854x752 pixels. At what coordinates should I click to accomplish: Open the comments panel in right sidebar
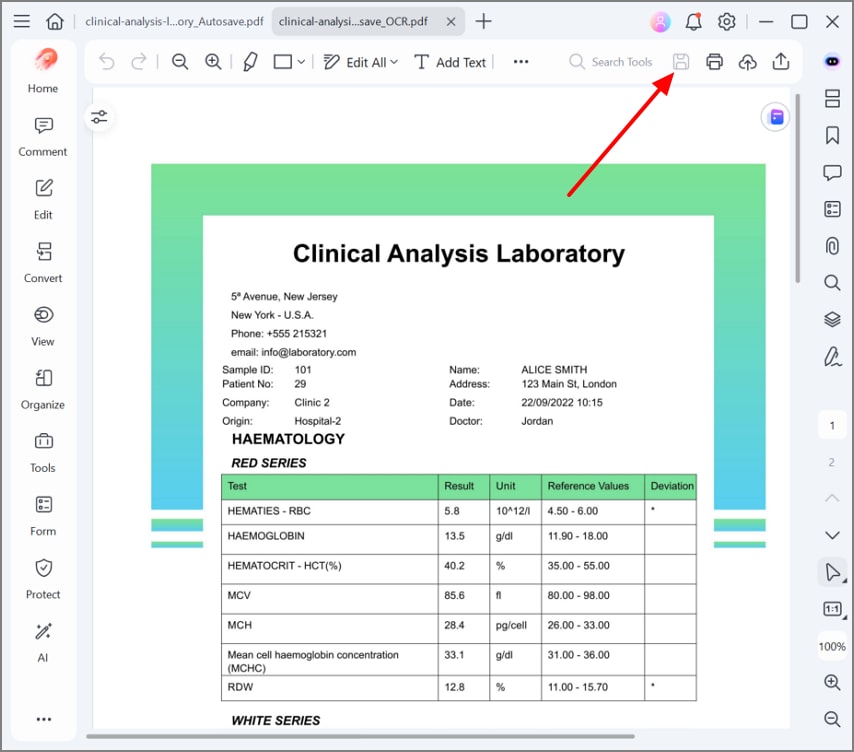tap(832, 173)
